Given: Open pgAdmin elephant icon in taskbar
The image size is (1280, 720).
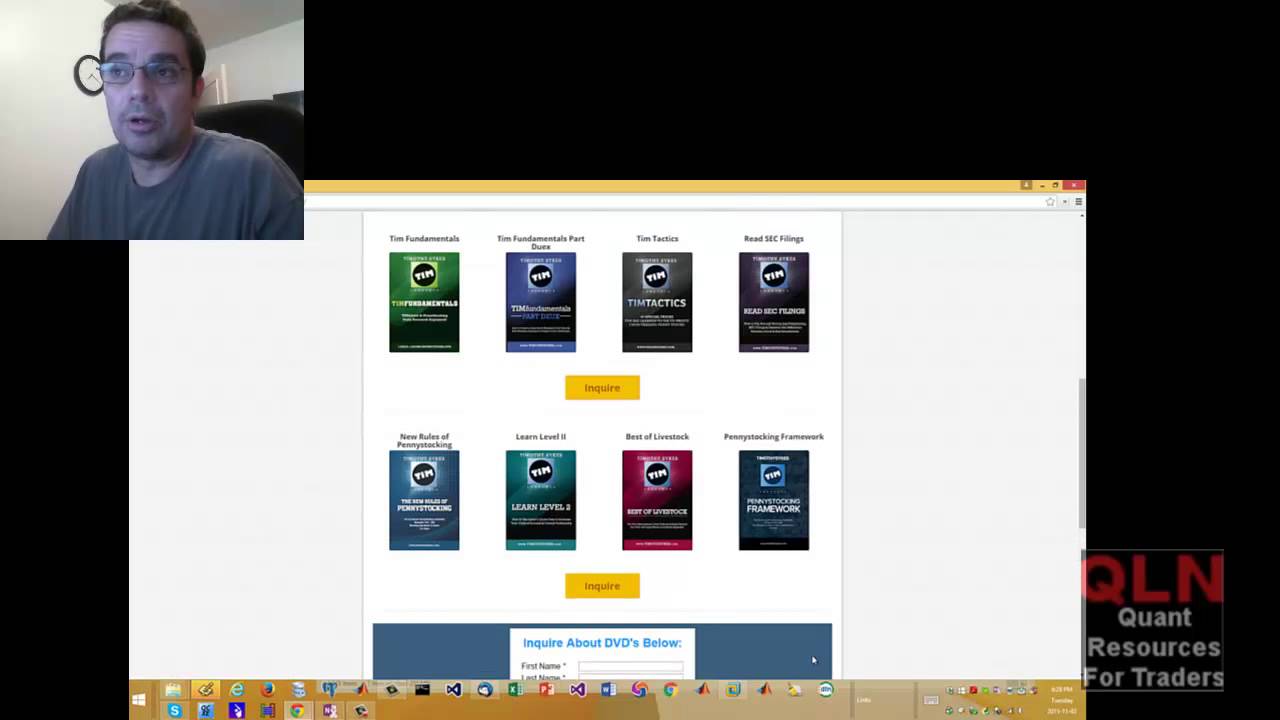Looking at the screenshot, I should pos(329,690).
